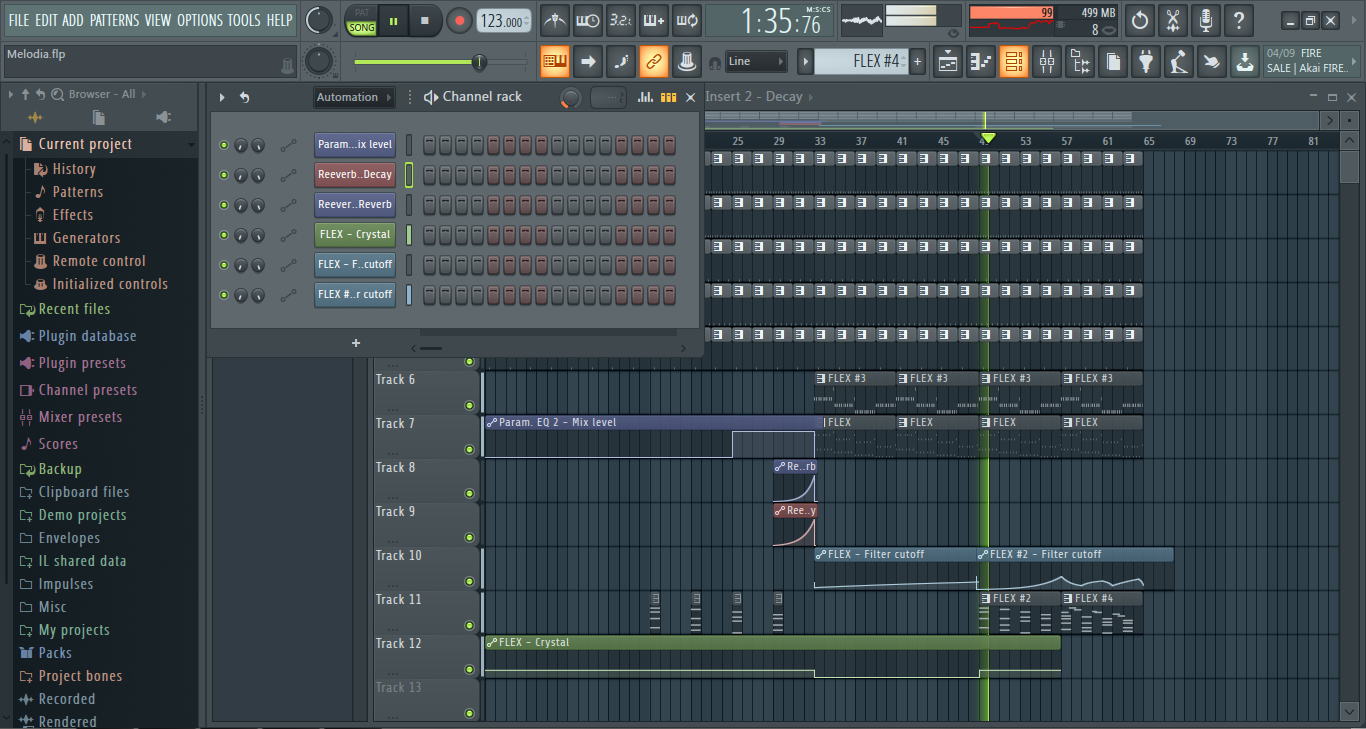
Task: Open the plugin picker plug icon
Action: [1146, 62]
